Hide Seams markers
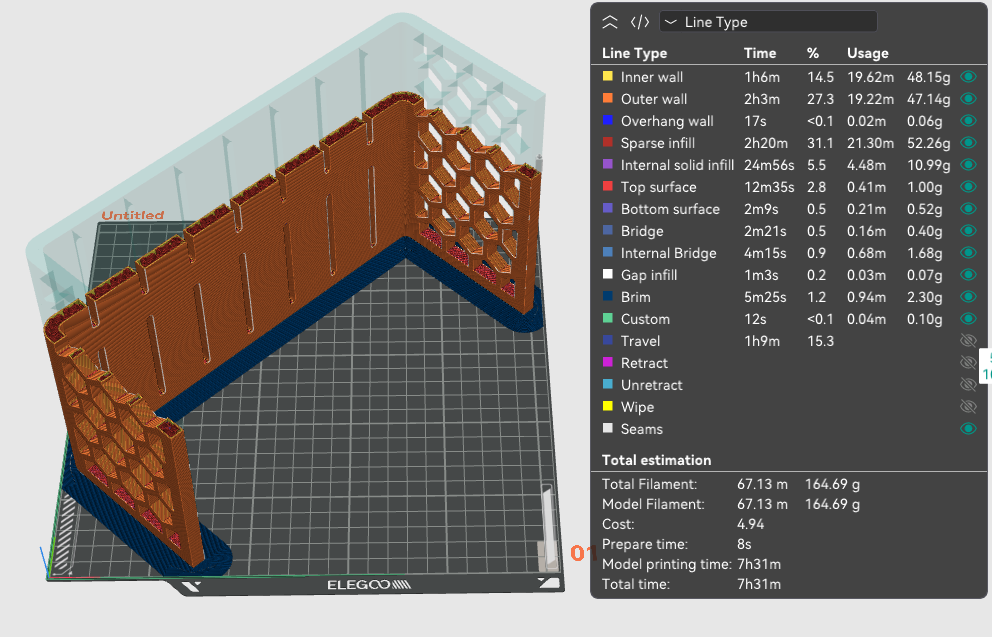The height and width of the screenshot is (637, 992). (968, 429)
